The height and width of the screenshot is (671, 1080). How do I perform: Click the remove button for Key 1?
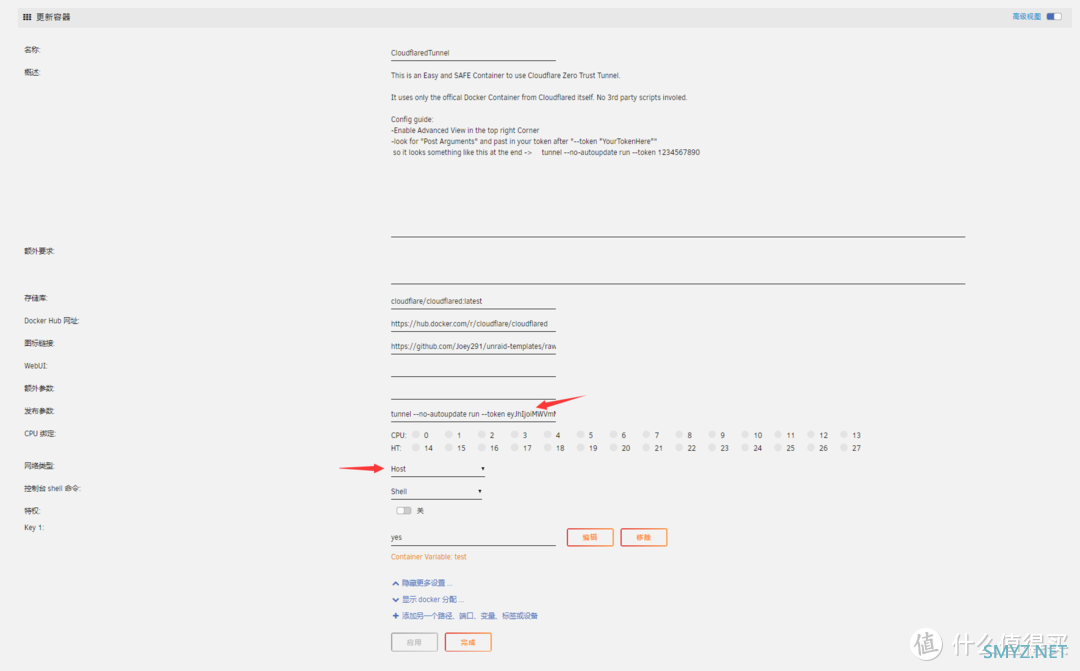point(643,537)
